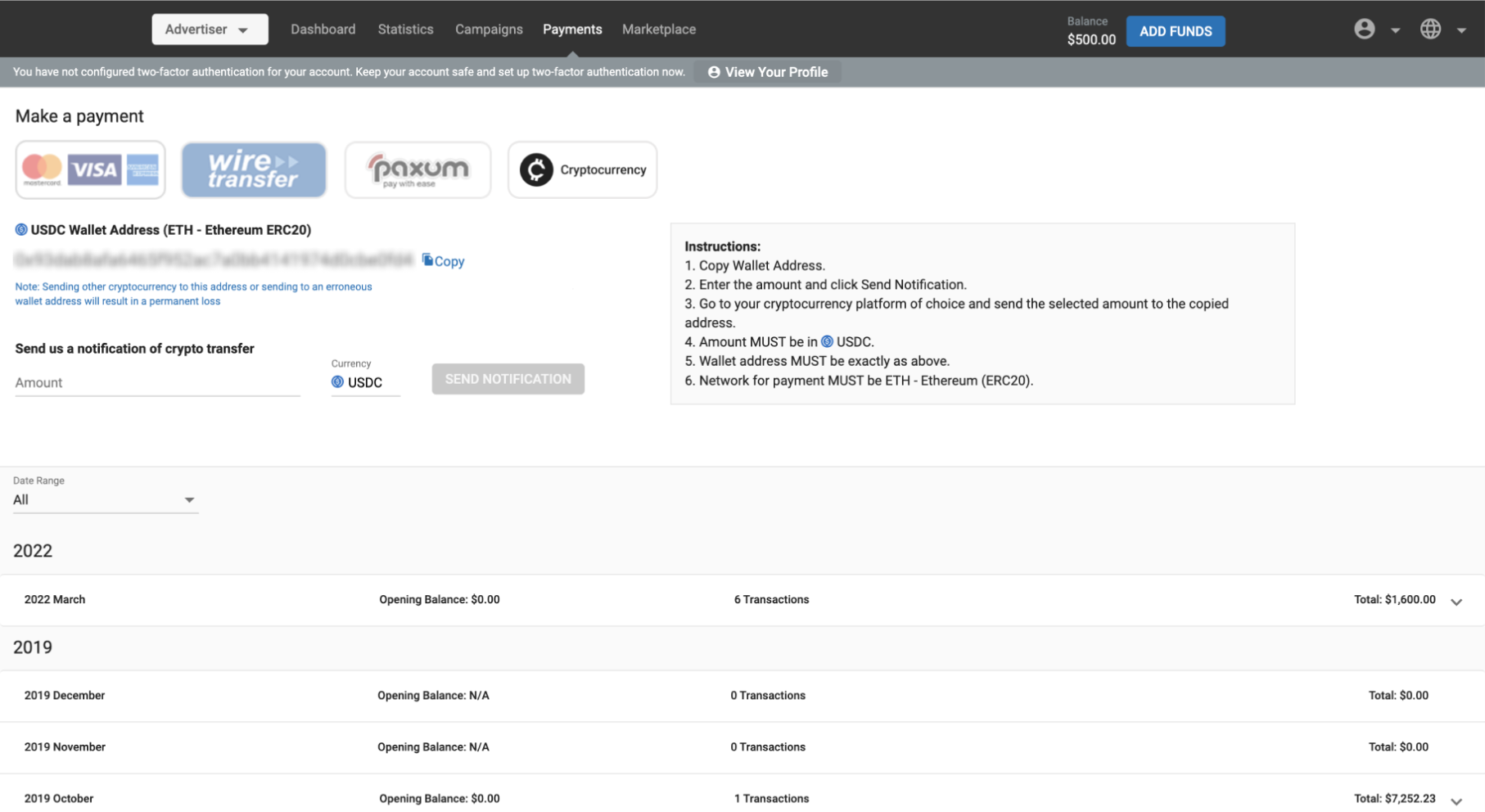Screen dimensions: 1485x812
Task: Copy the USDC wallet address
Action: pos(443,261)
